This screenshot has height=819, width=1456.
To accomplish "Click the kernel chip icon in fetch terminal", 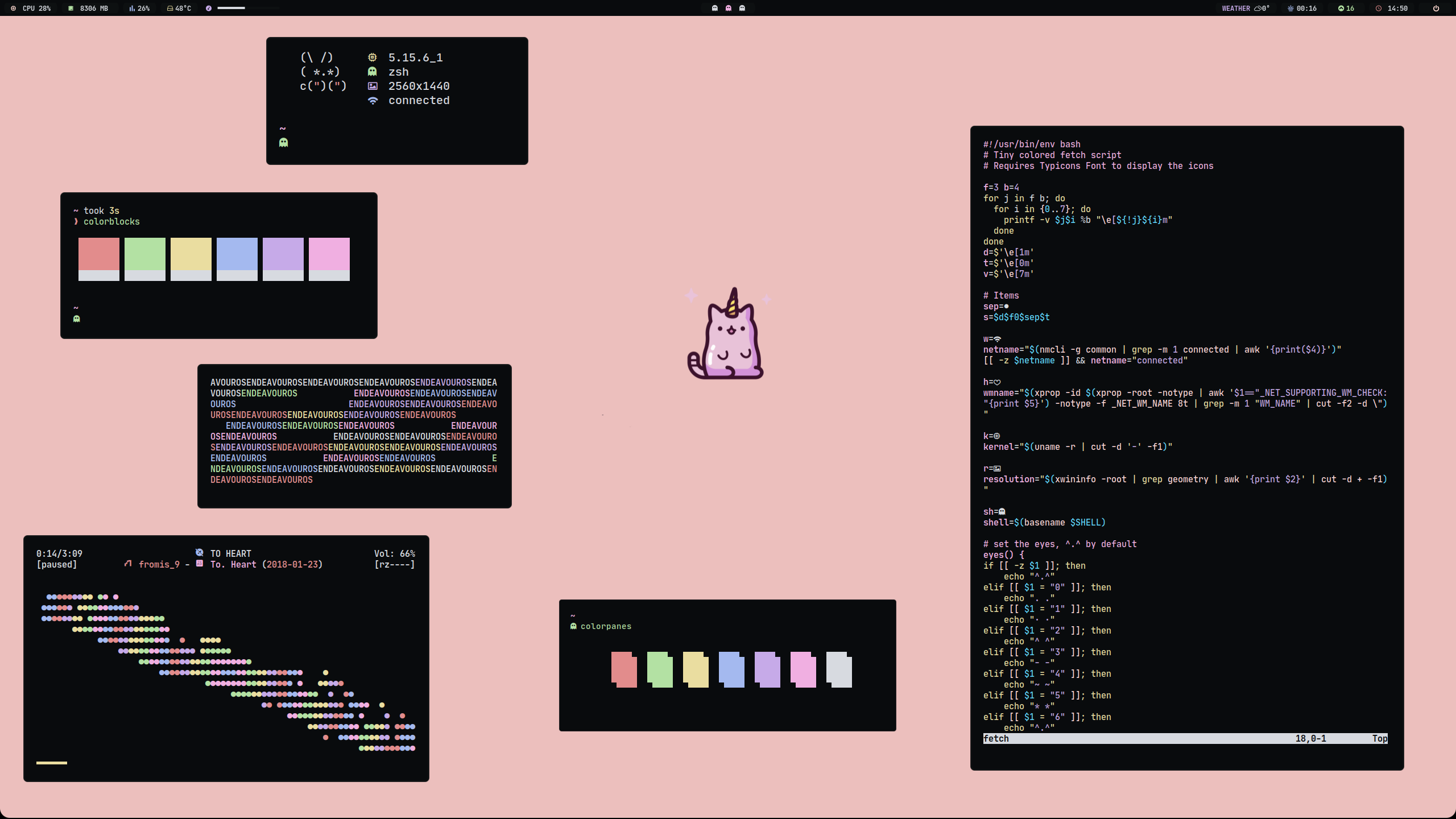I will tap(373, 57).
